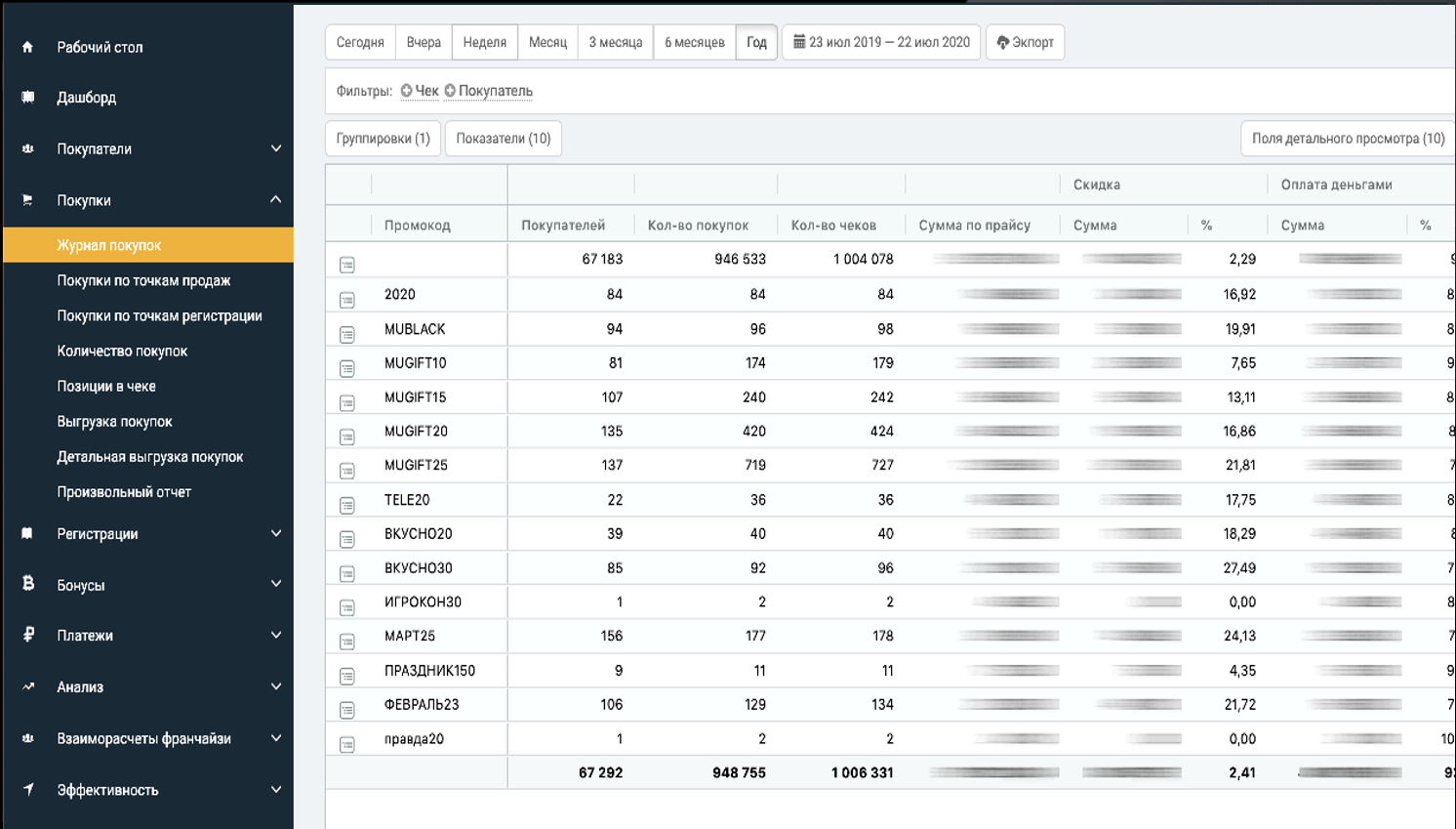The height and width of the screenshot is (829, 1456).
Task: Select the Год period toggle
Action: (x=756, y=42)
